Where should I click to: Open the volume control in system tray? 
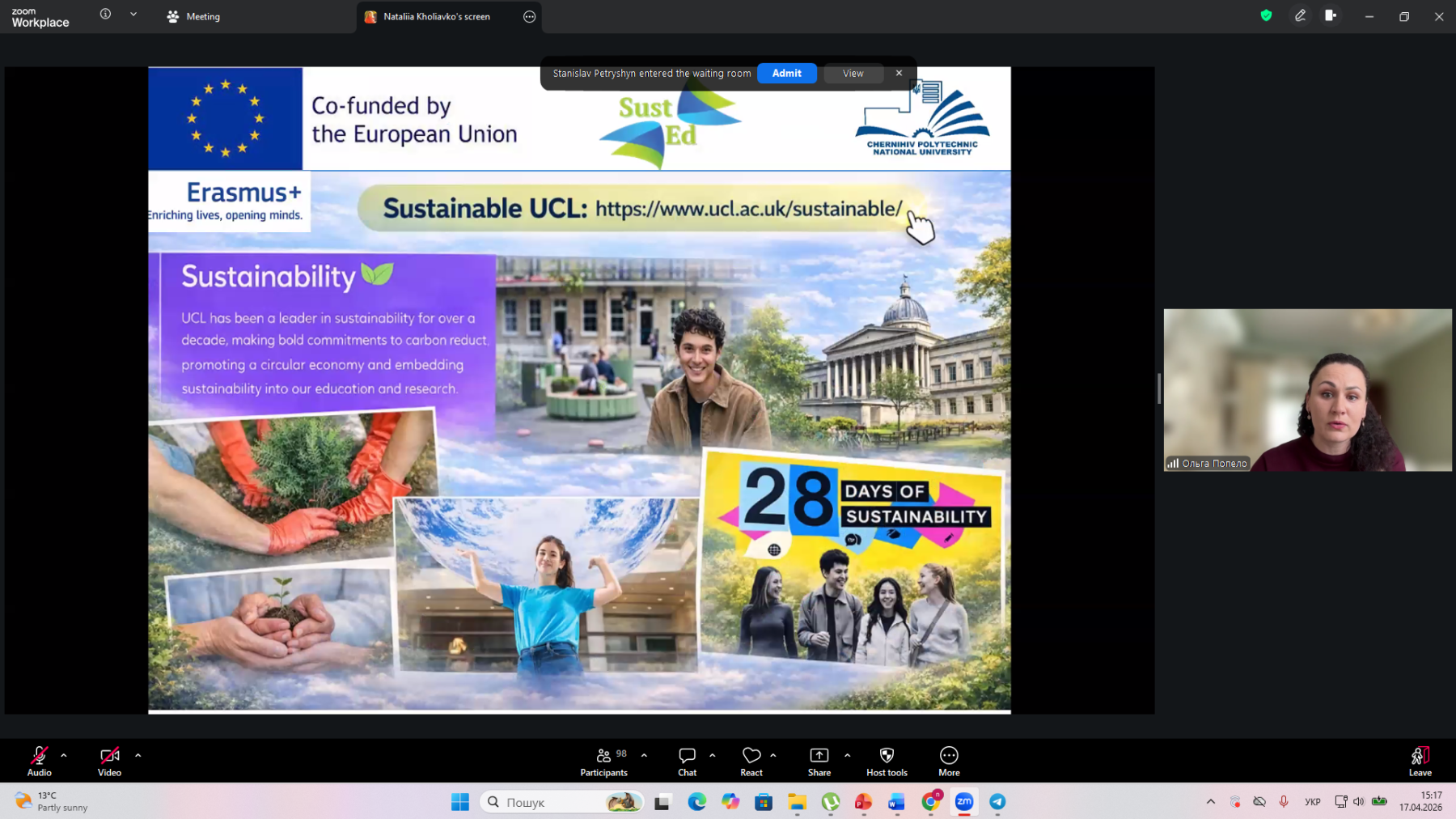pyautogui.click(x=1359, y=802)
